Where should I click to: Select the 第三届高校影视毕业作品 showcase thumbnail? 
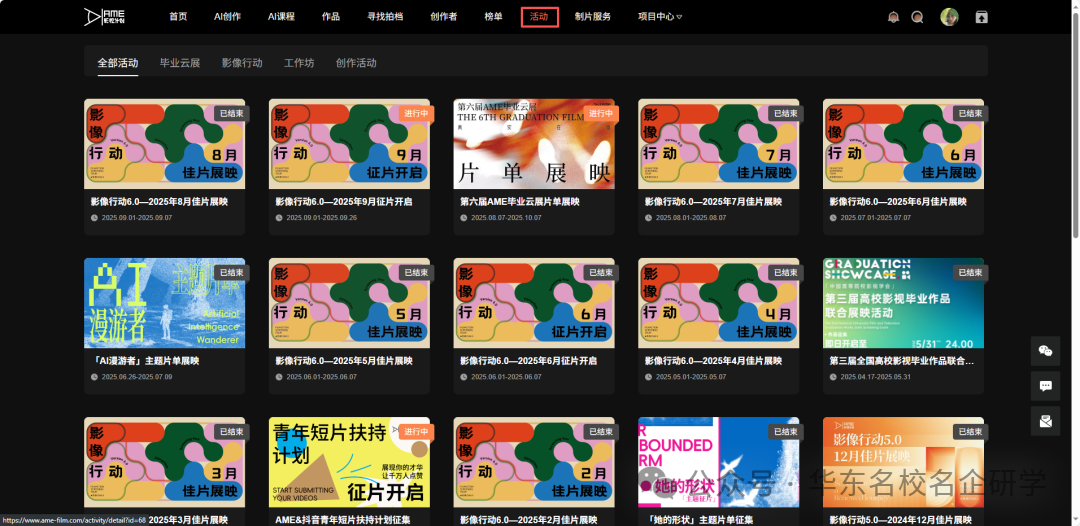903,303
